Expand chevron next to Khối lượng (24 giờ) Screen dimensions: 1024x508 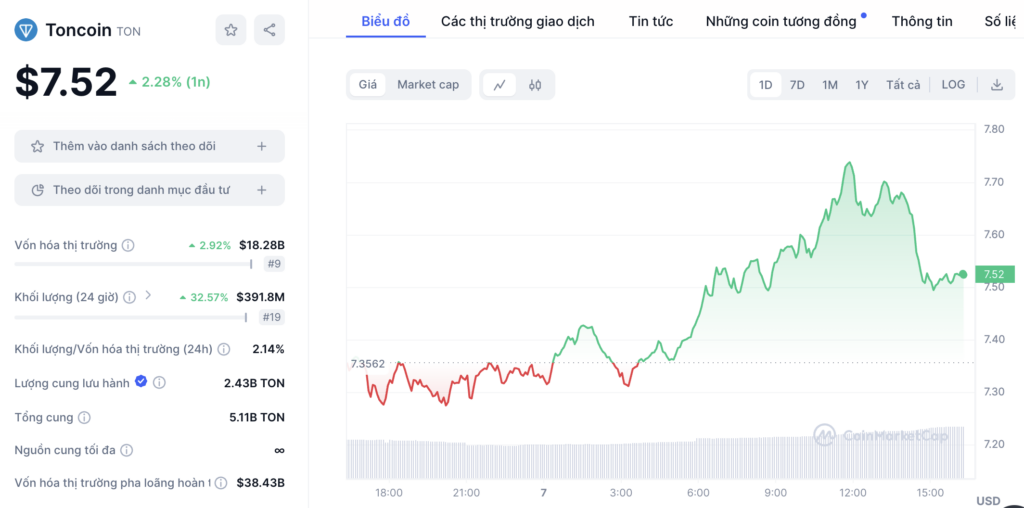click(x=148, y=296)
